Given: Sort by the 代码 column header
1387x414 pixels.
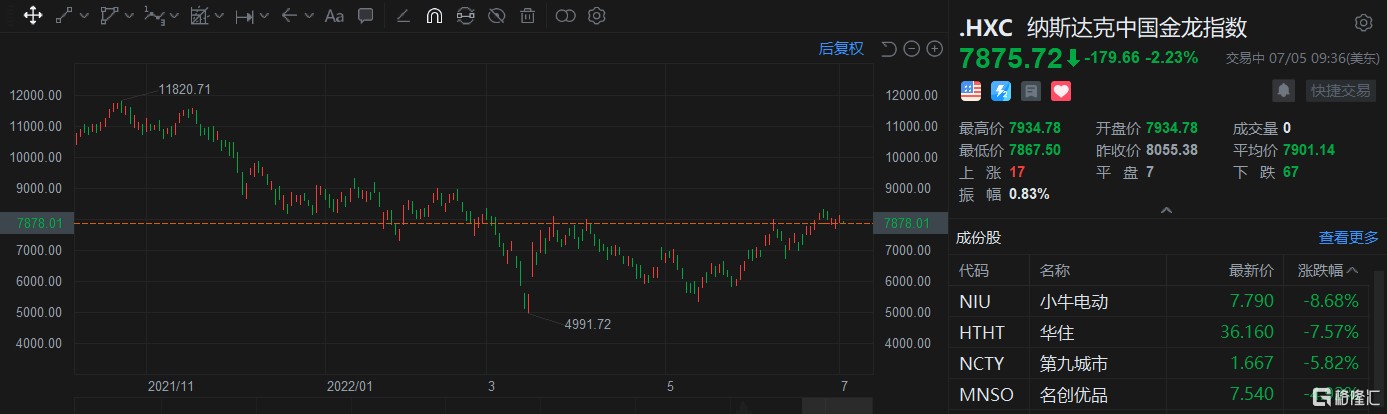Looking at the screenshot, I should point(974,270).
